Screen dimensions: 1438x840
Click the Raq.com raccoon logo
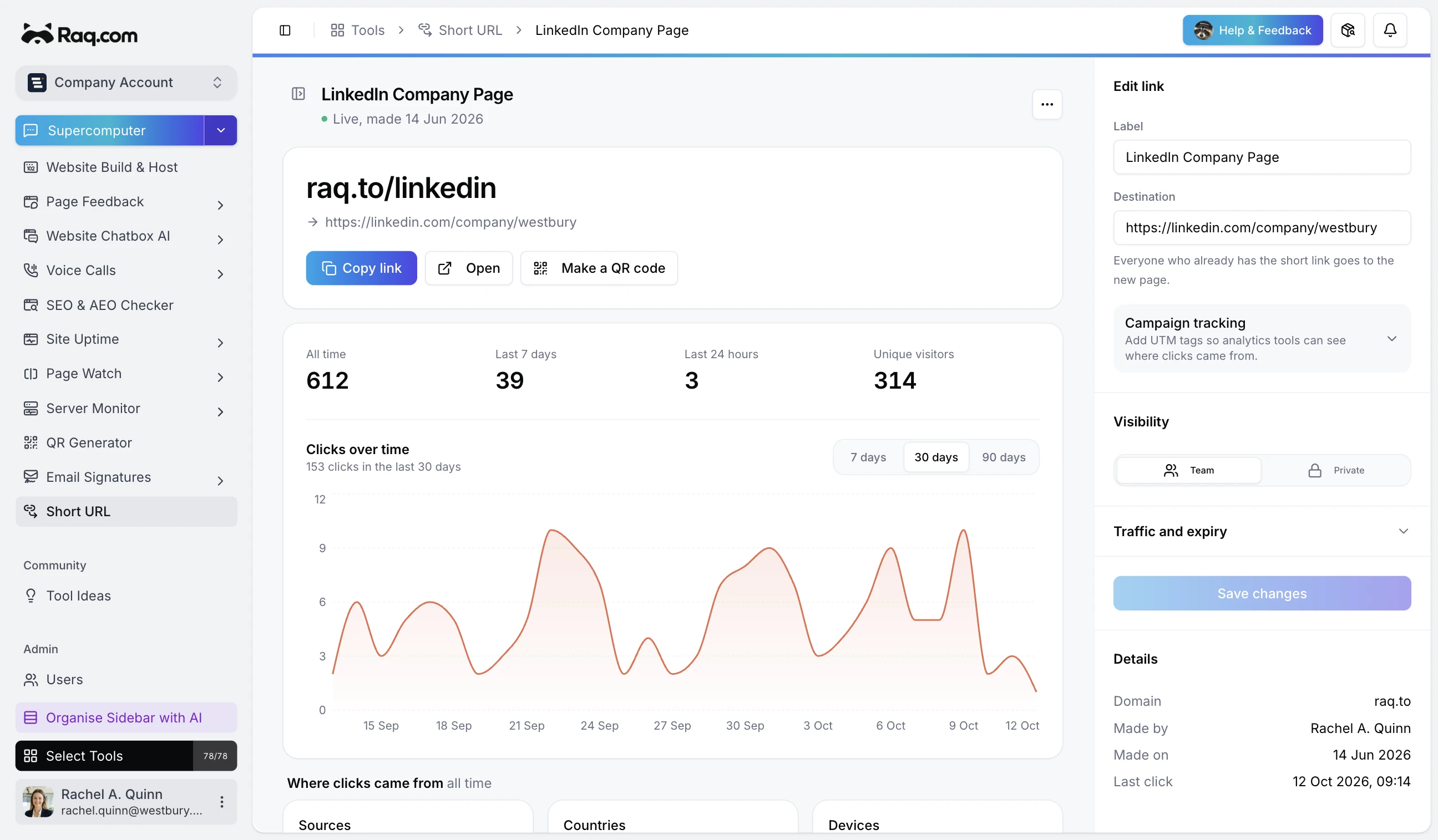(x=79, y=35)
